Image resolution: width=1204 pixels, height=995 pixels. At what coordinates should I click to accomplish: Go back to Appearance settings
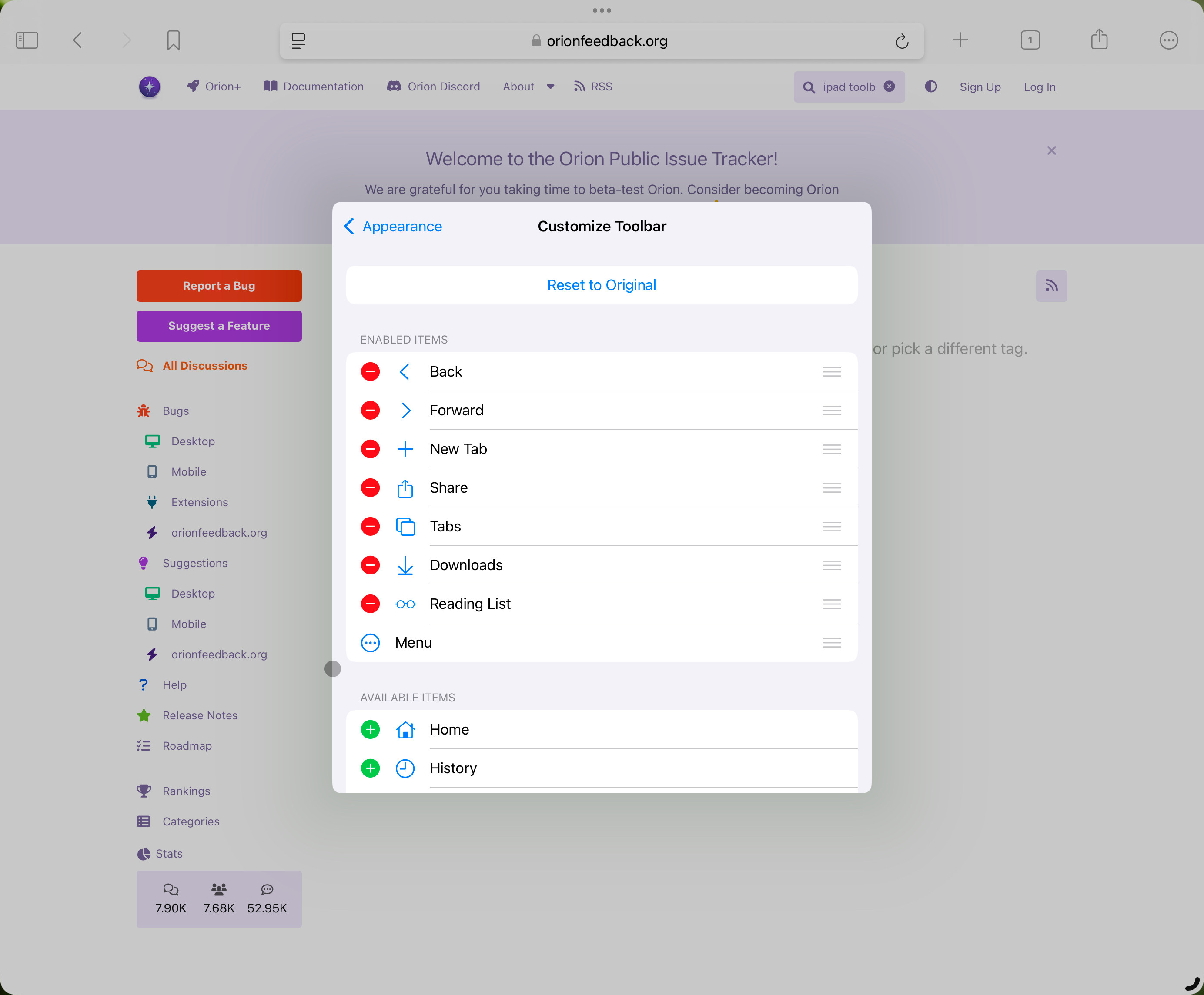coord(393,227)
